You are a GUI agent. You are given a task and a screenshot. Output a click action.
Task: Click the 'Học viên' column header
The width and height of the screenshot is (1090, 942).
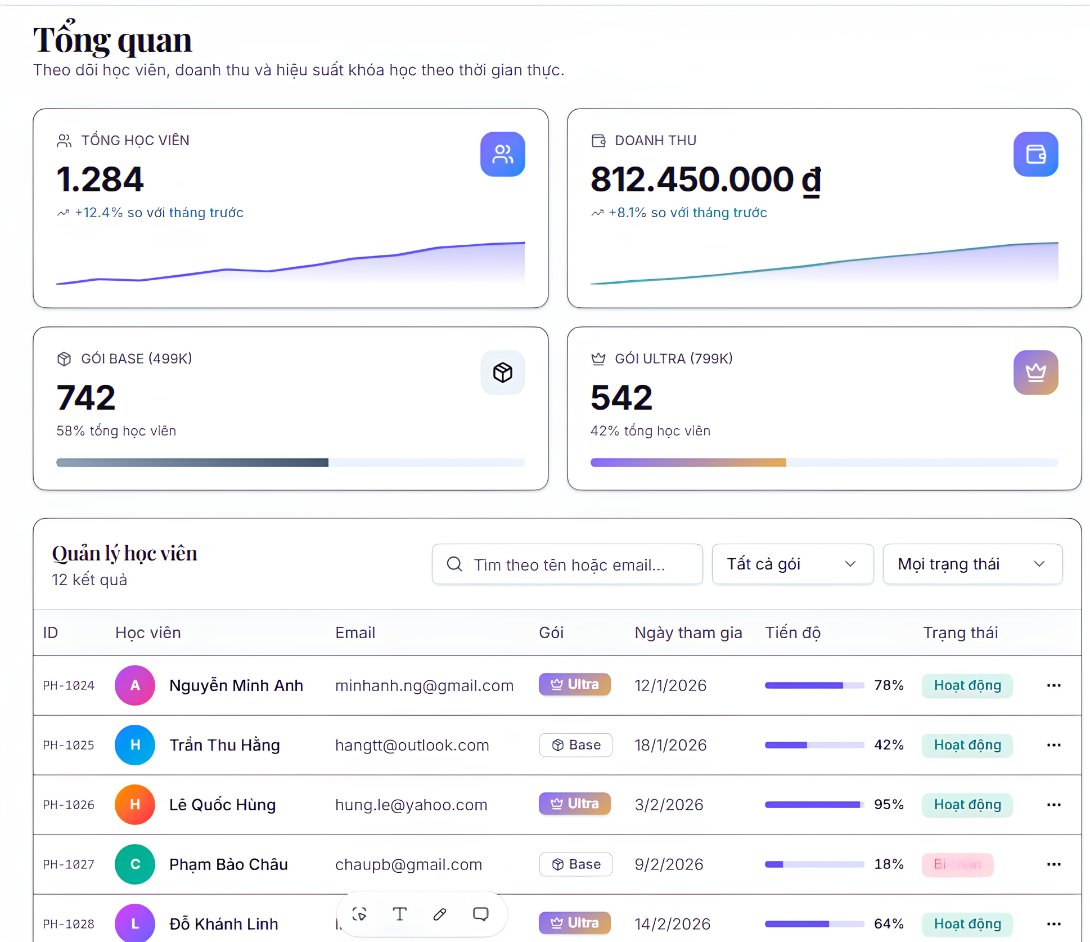click(x=148, y=633)
